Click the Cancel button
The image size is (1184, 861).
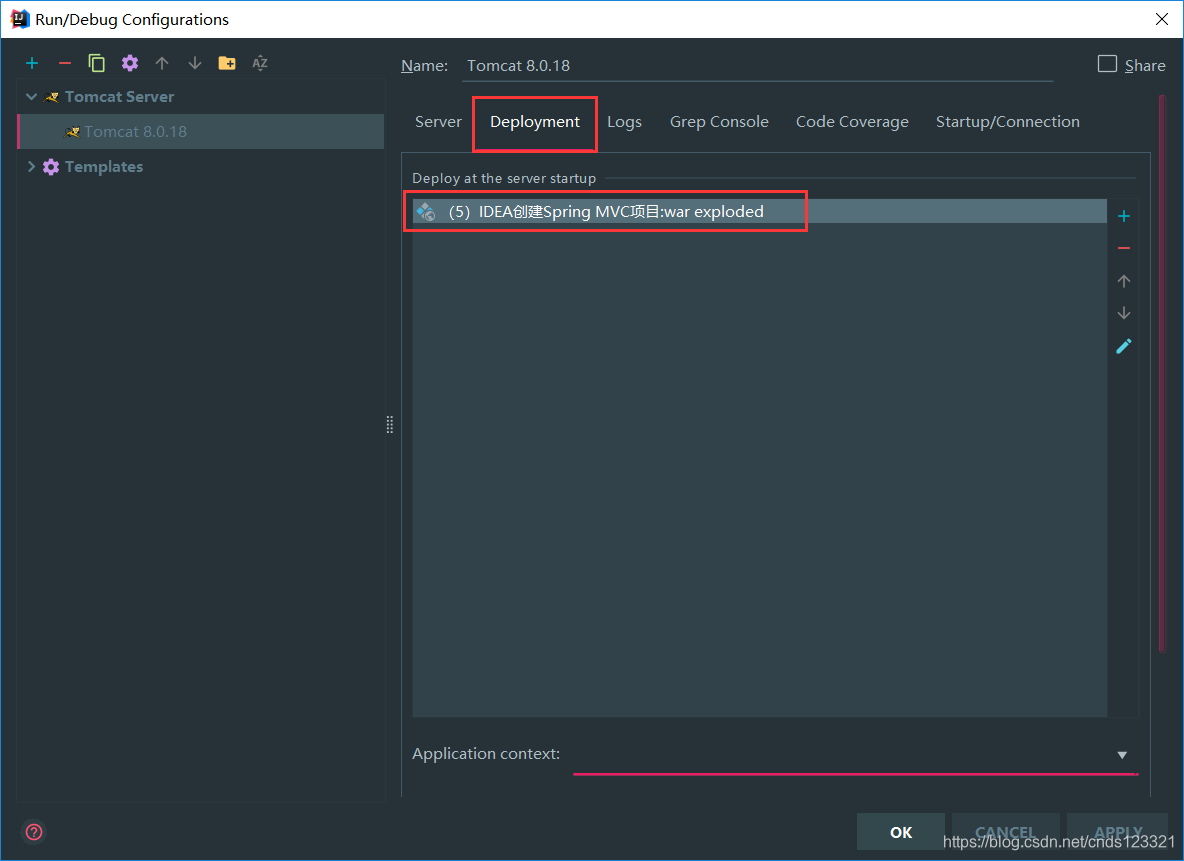[1005, 832]
